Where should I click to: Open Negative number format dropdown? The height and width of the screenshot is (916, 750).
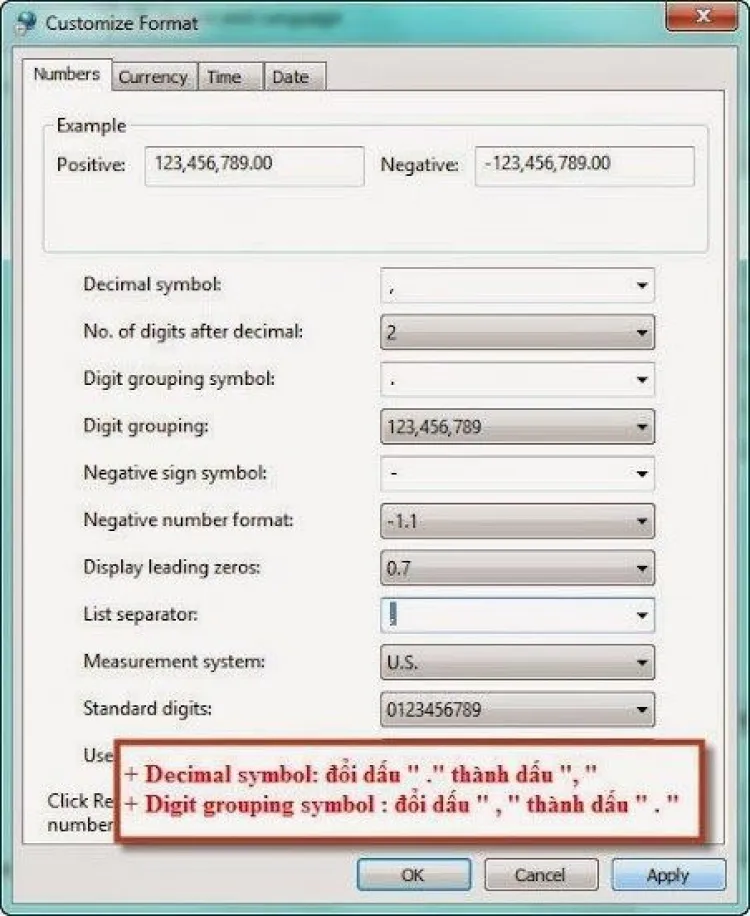641,521
